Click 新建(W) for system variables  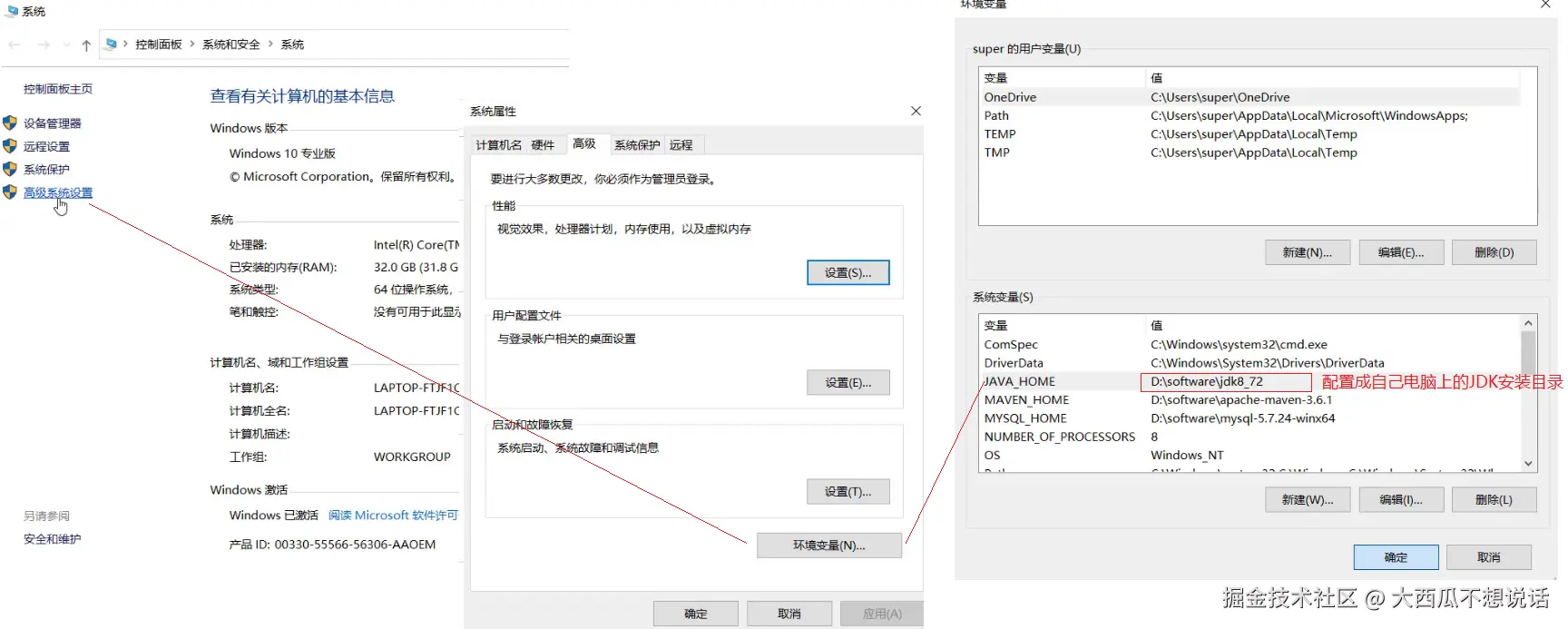point(1308,500)
